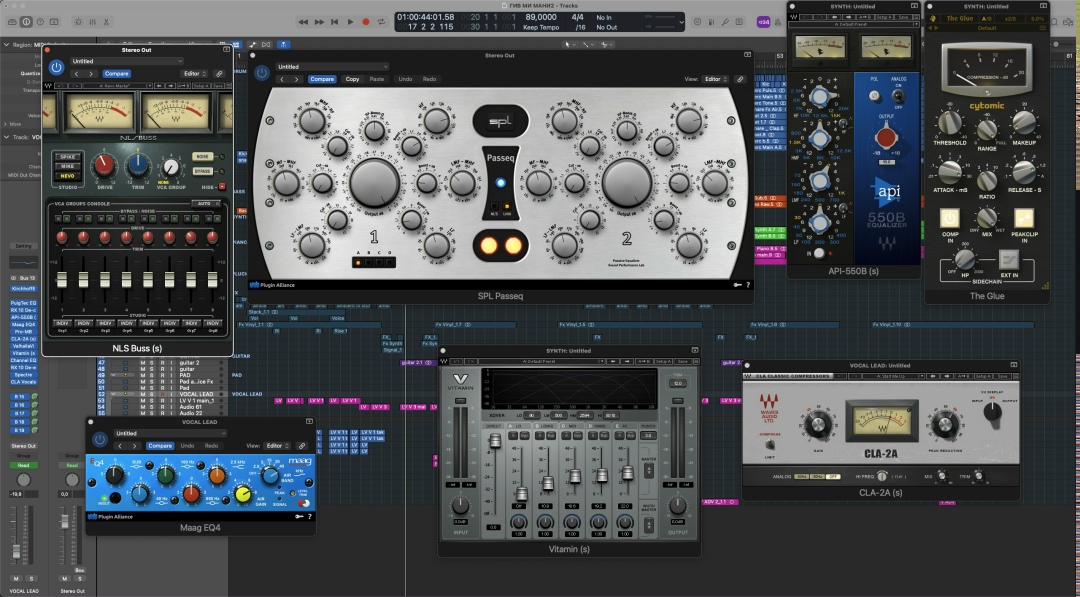Click the VOCAL LEAD channel volume fader
The image size is (1080, 597).
tap(16, 551)
